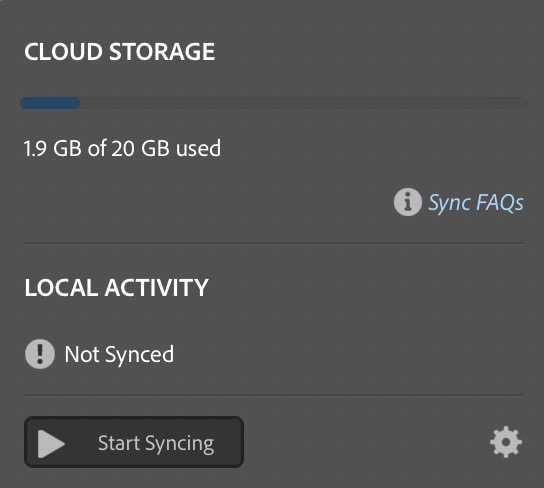Image resolution: width=544 pixels, height=488 pixels.
Task: Click the 1.9 GB of 20 GB used text
Action: [122, 148]
